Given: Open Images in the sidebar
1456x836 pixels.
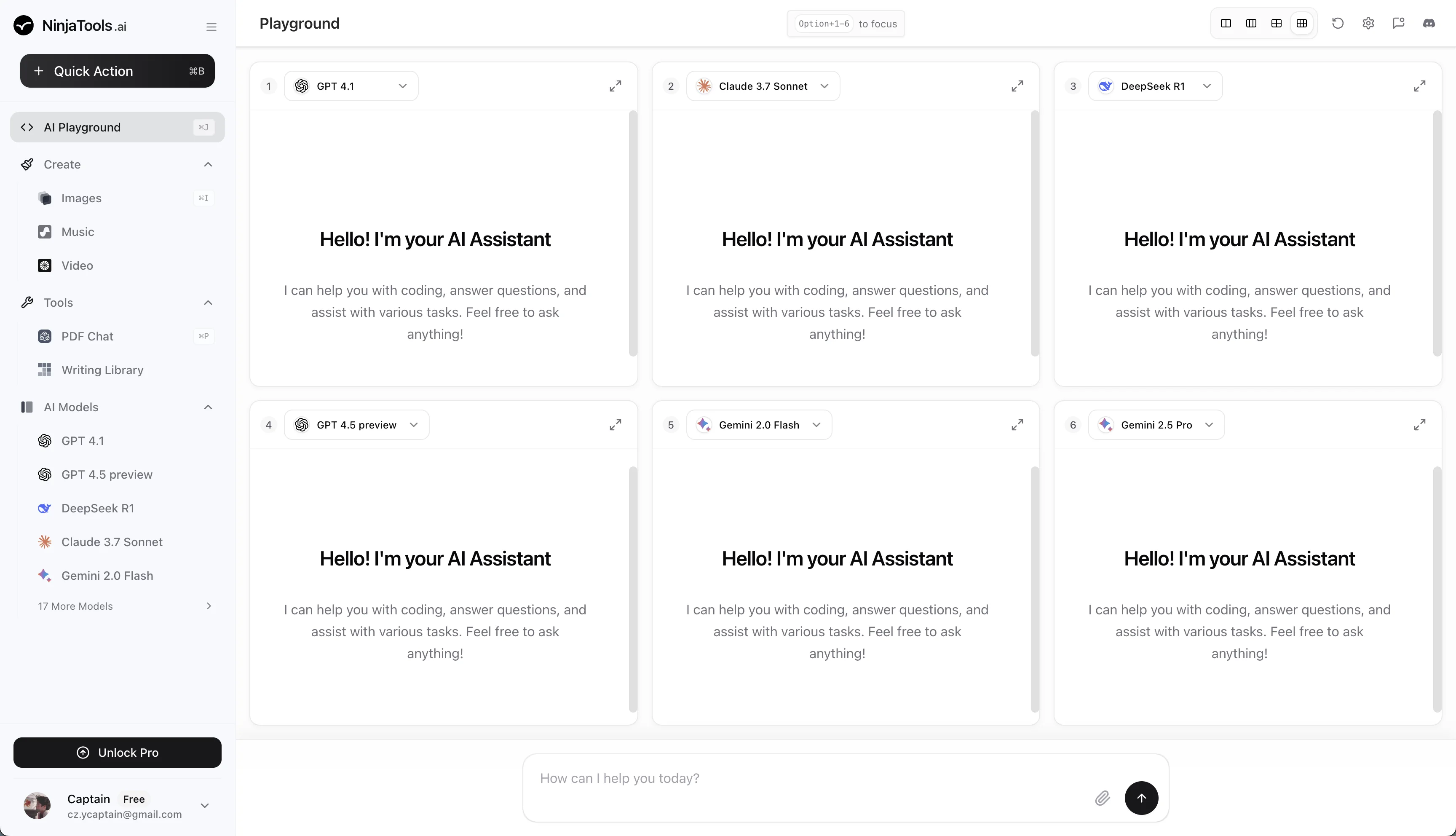Looking at the screenshot, I should 81,198.
